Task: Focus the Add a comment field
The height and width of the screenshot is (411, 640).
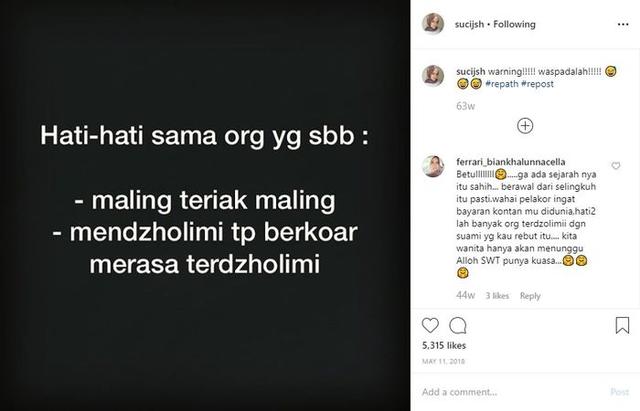Action: (x=510, y=392)
